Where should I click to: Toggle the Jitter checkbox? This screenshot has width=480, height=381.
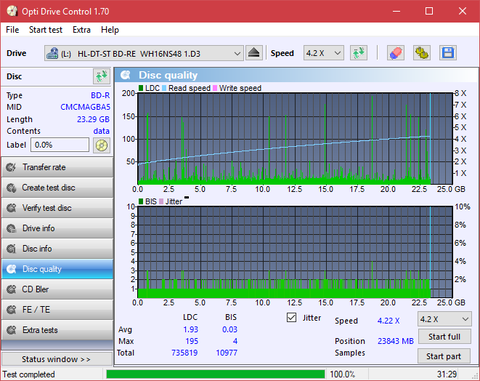pyautogui.click(x=291, y=318)
